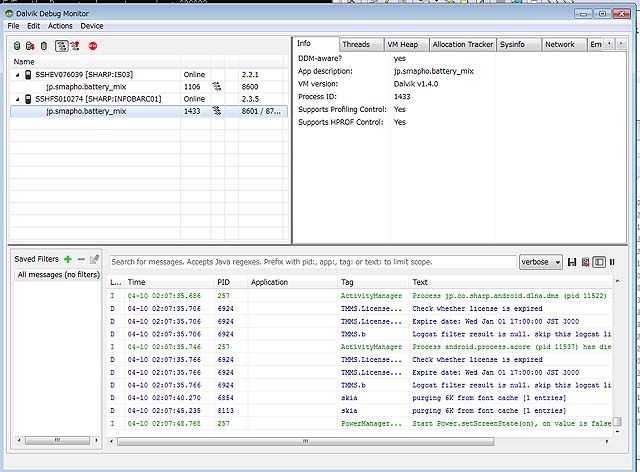Select the Info tab
The width and height of the screenshot is (640, 472).
click(315, 43)
